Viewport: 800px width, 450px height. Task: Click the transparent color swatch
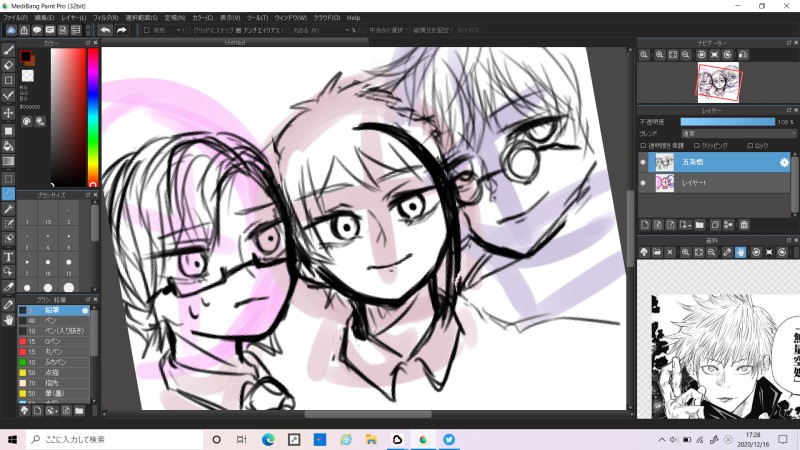(x=28, y=76)
